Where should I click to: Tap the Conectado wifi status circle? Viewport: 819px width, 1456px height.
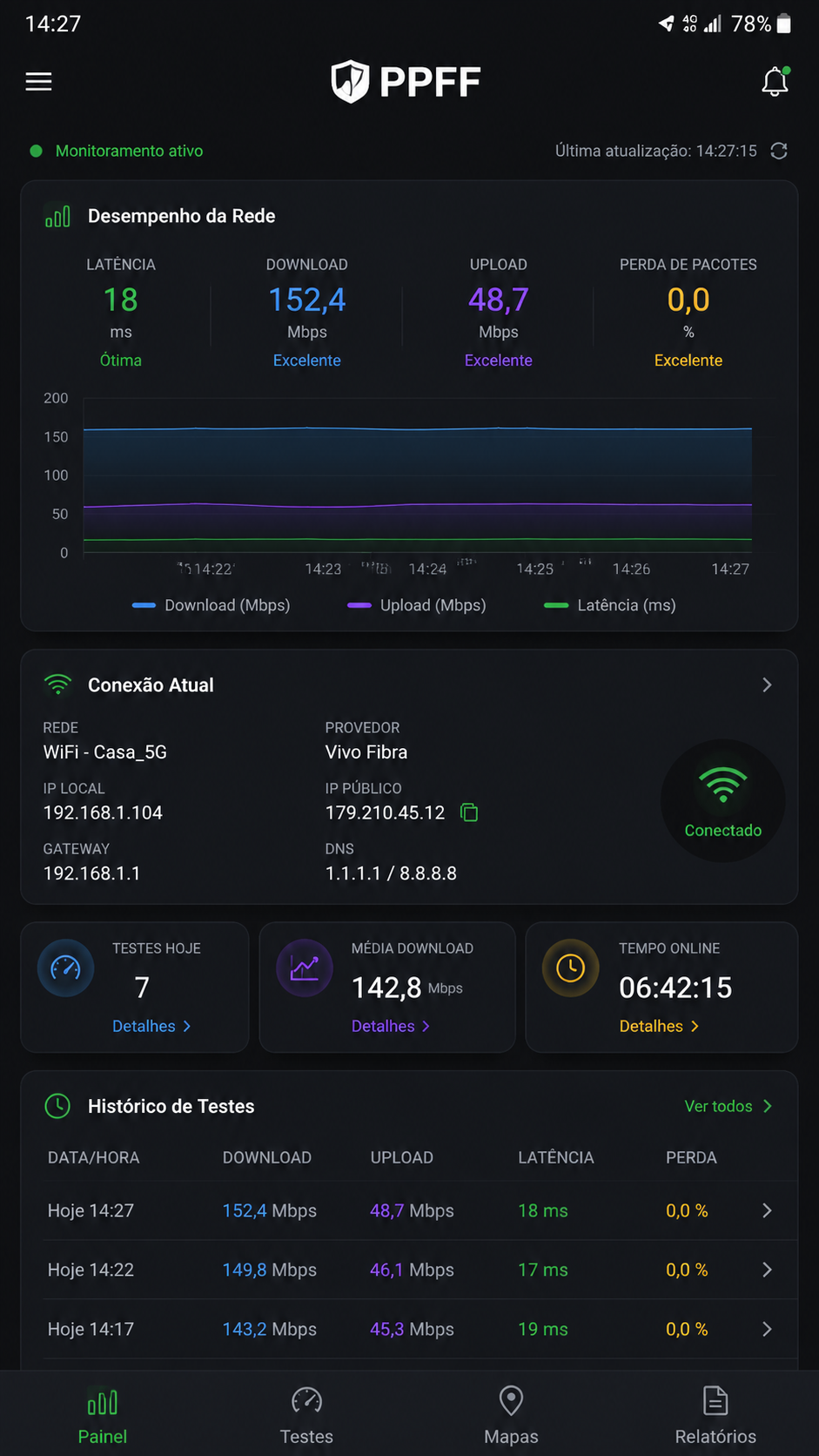point(723,801)
